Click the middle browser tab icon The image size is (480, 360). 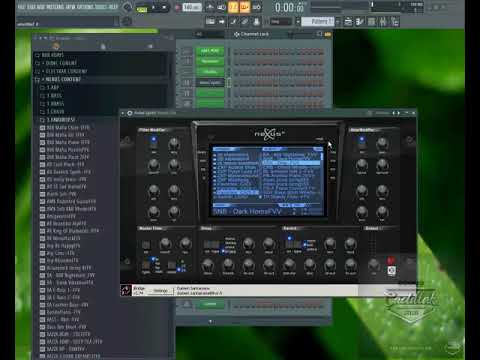coord(103,46)
